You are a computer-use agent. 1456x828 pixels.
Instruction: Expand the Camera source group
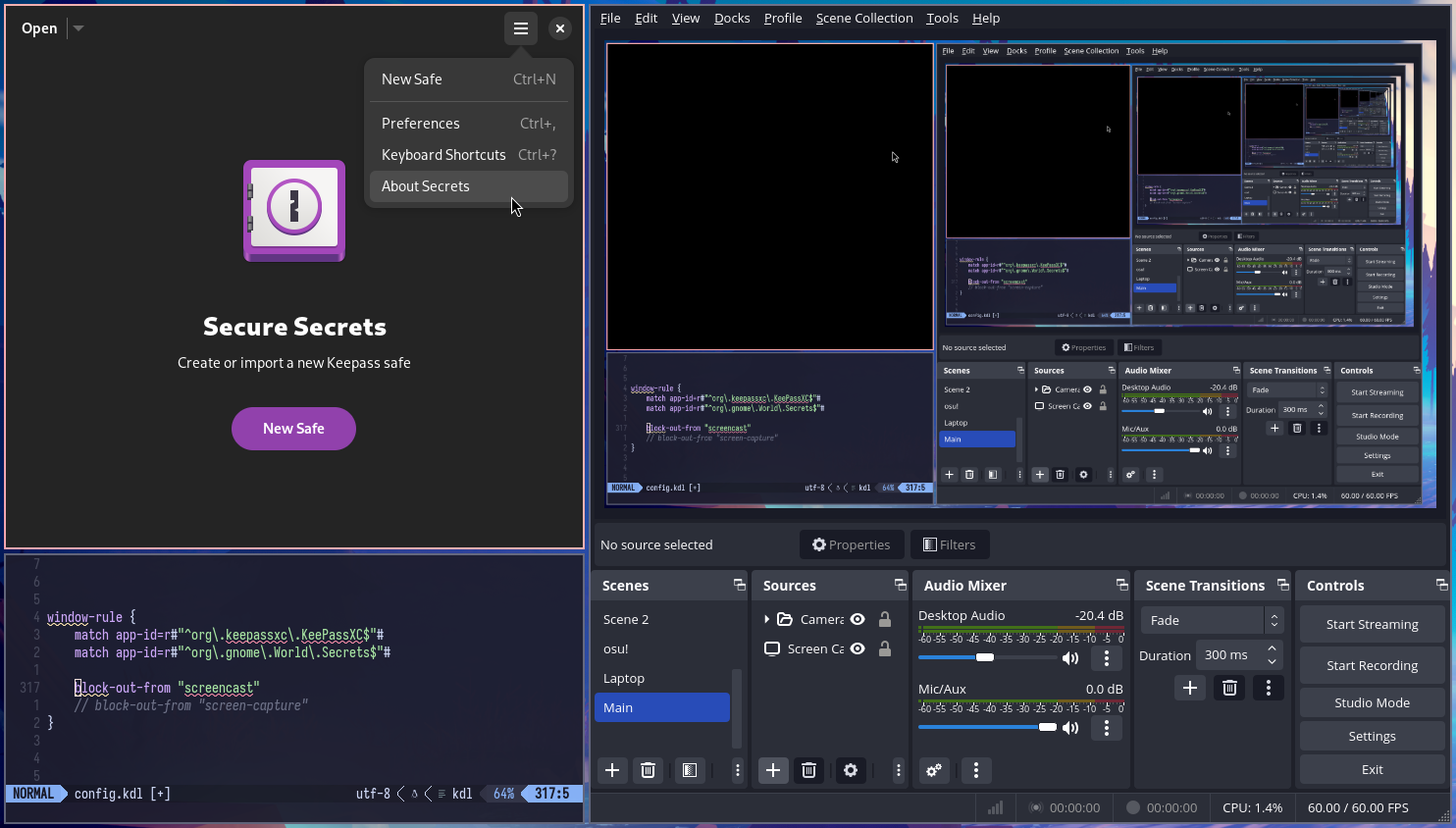768,620
